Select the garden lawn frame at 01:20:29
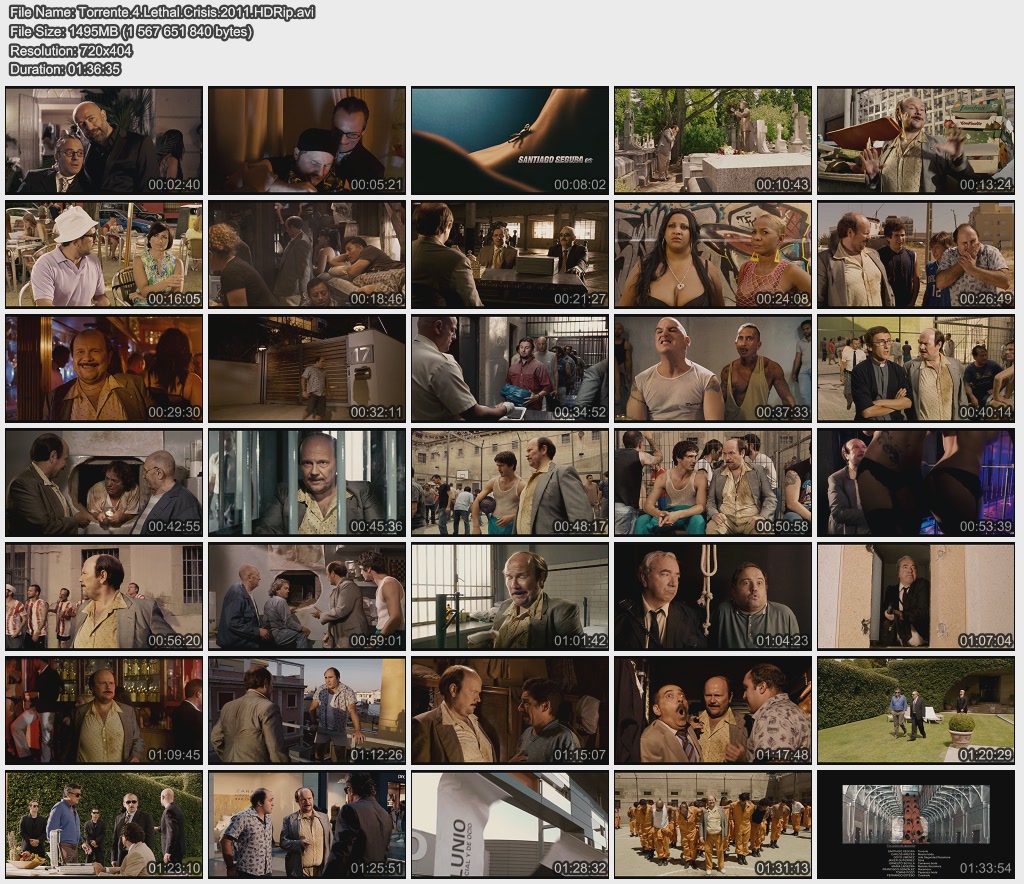 (916, 710)
